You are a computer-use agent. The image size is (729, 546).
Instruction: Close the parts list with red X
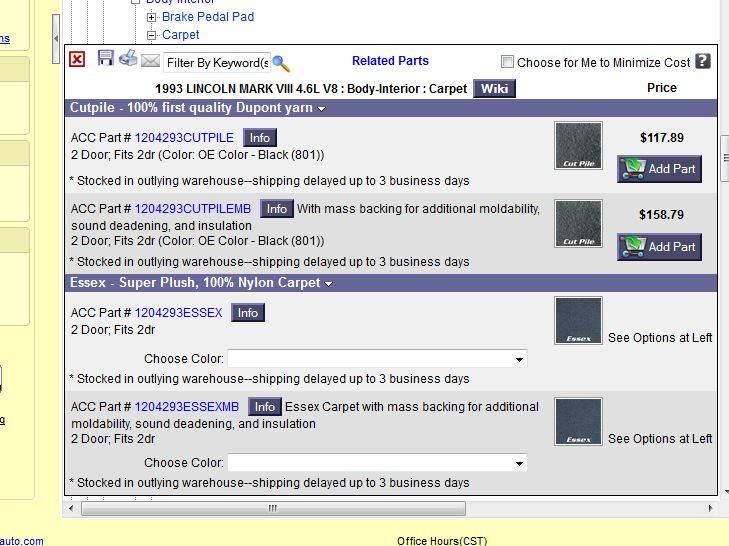(77, 60)
